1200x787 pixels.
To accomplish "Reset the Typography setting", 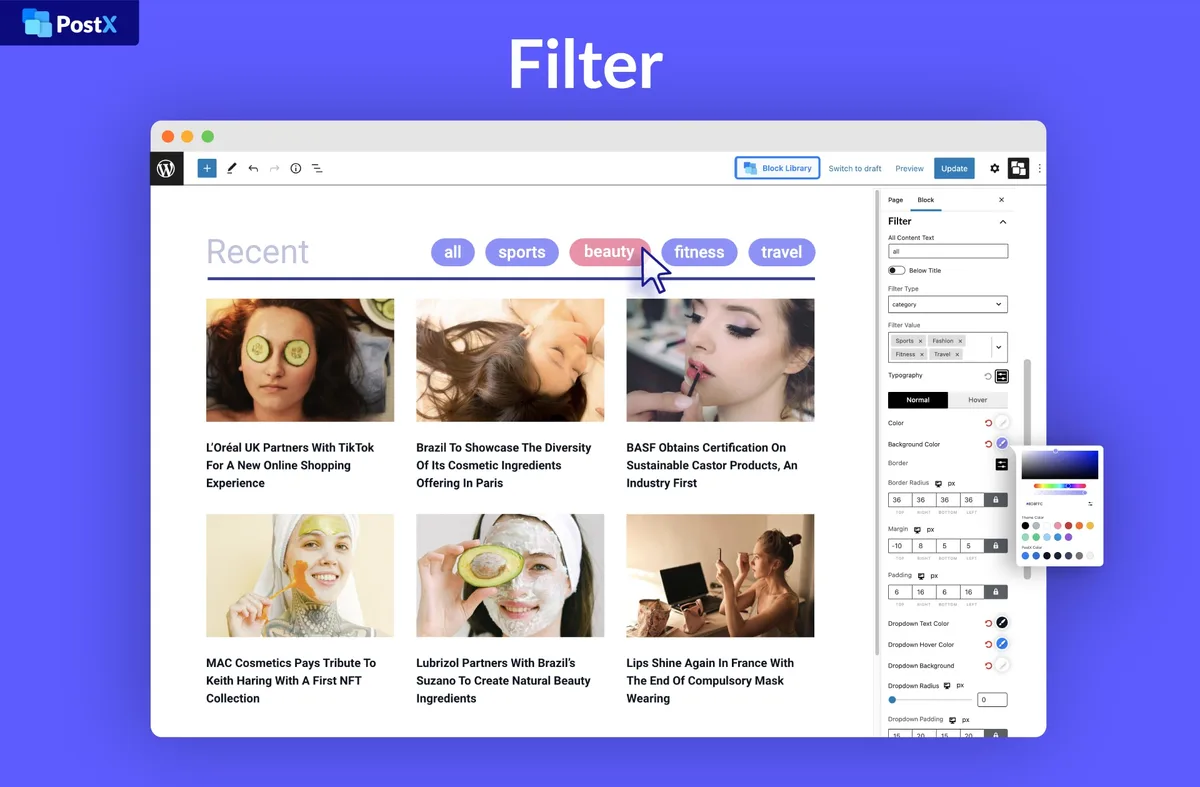I will [x=987, y=376].
